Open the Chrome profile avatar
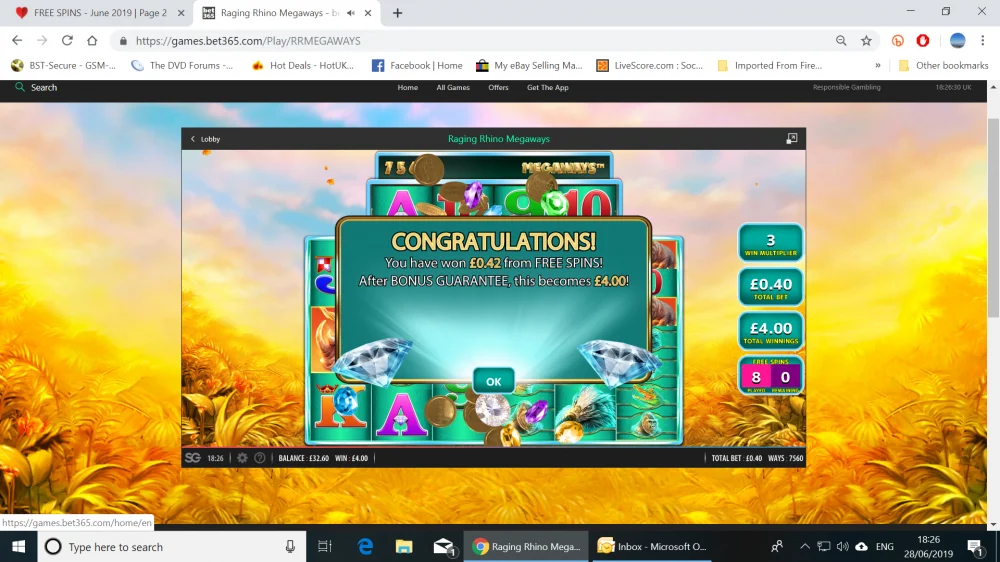 pos(957,41)
